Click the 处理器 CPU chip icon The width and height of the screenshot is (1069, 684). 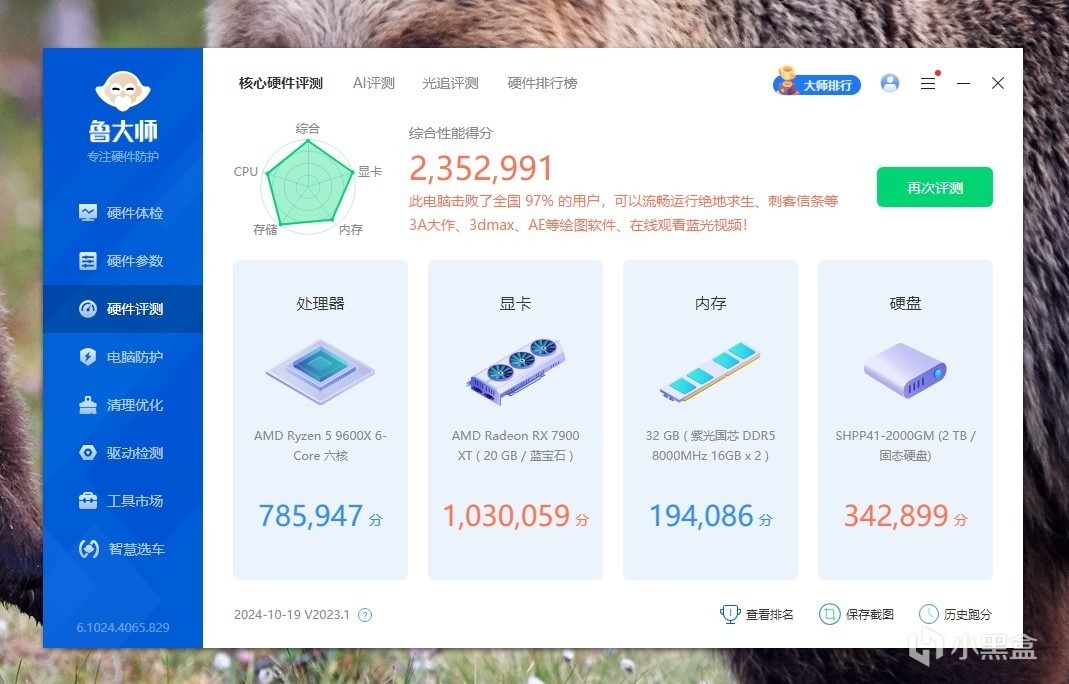tap(320, 372)
